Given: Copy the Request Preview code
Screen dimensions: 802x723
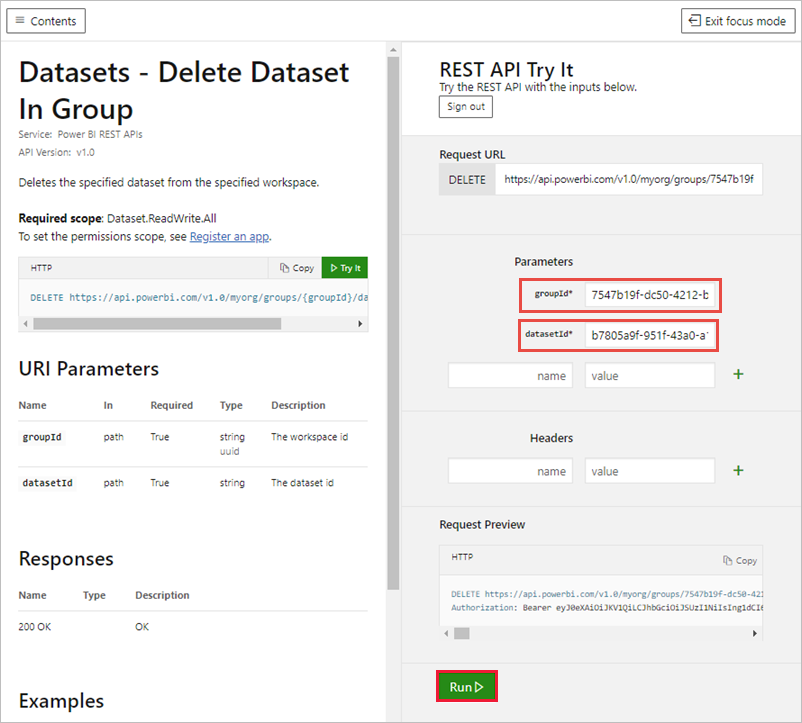Looking at the screenshot, I should coord(740,561).
